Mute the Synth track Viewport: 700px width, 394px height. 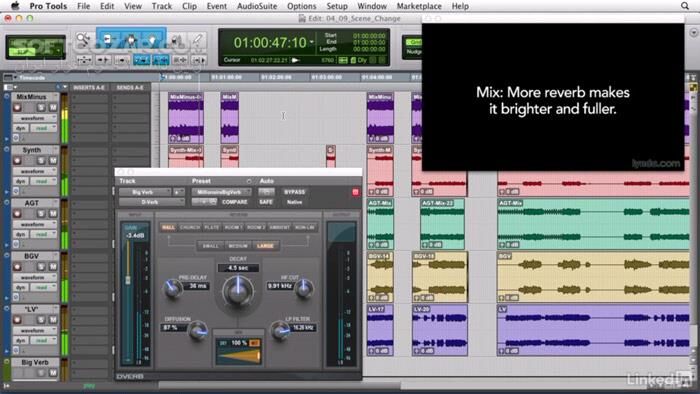53,161
